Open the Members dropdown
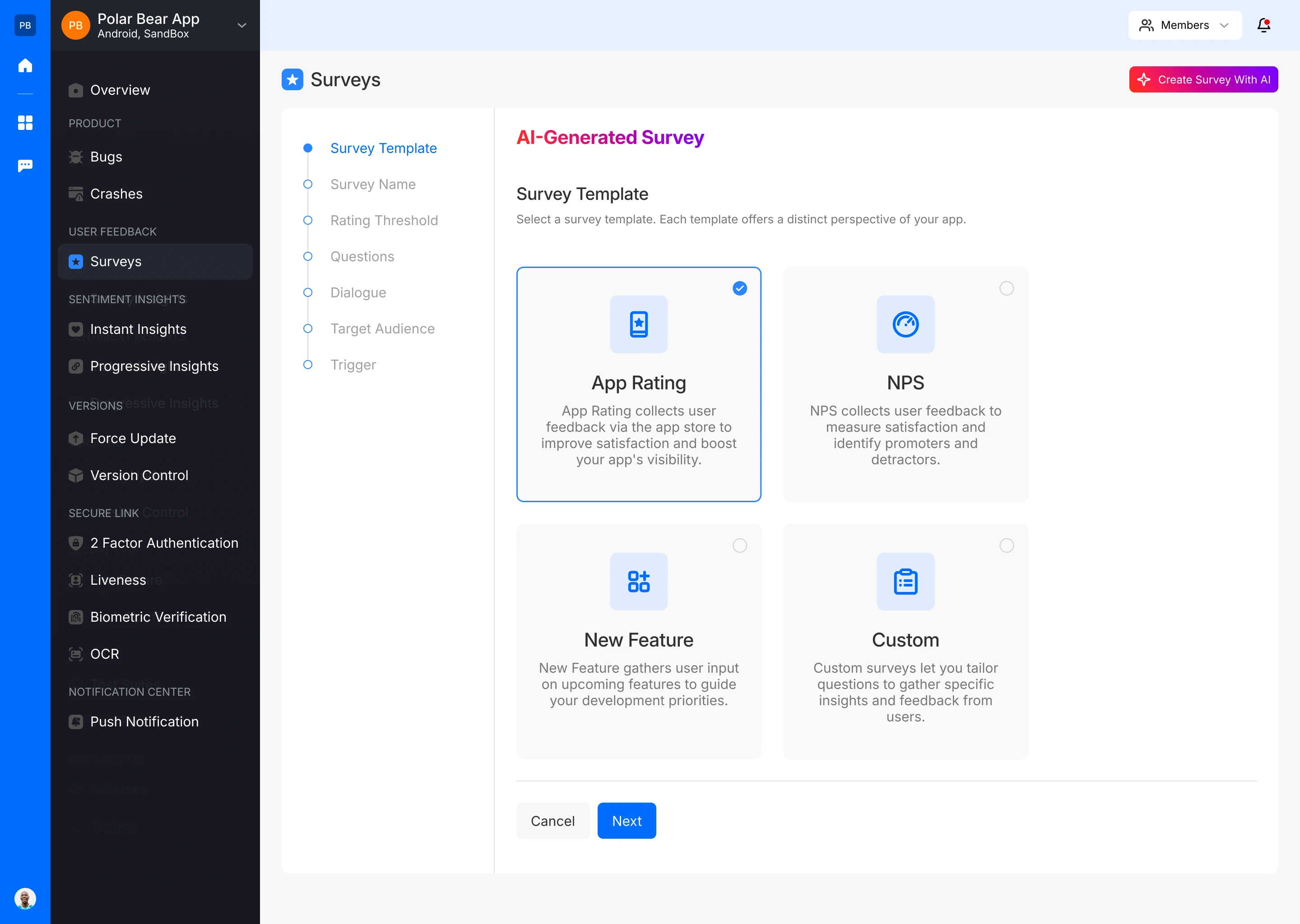The width and height of the screenshot is (1300, 924). [x=1184, y=25]
